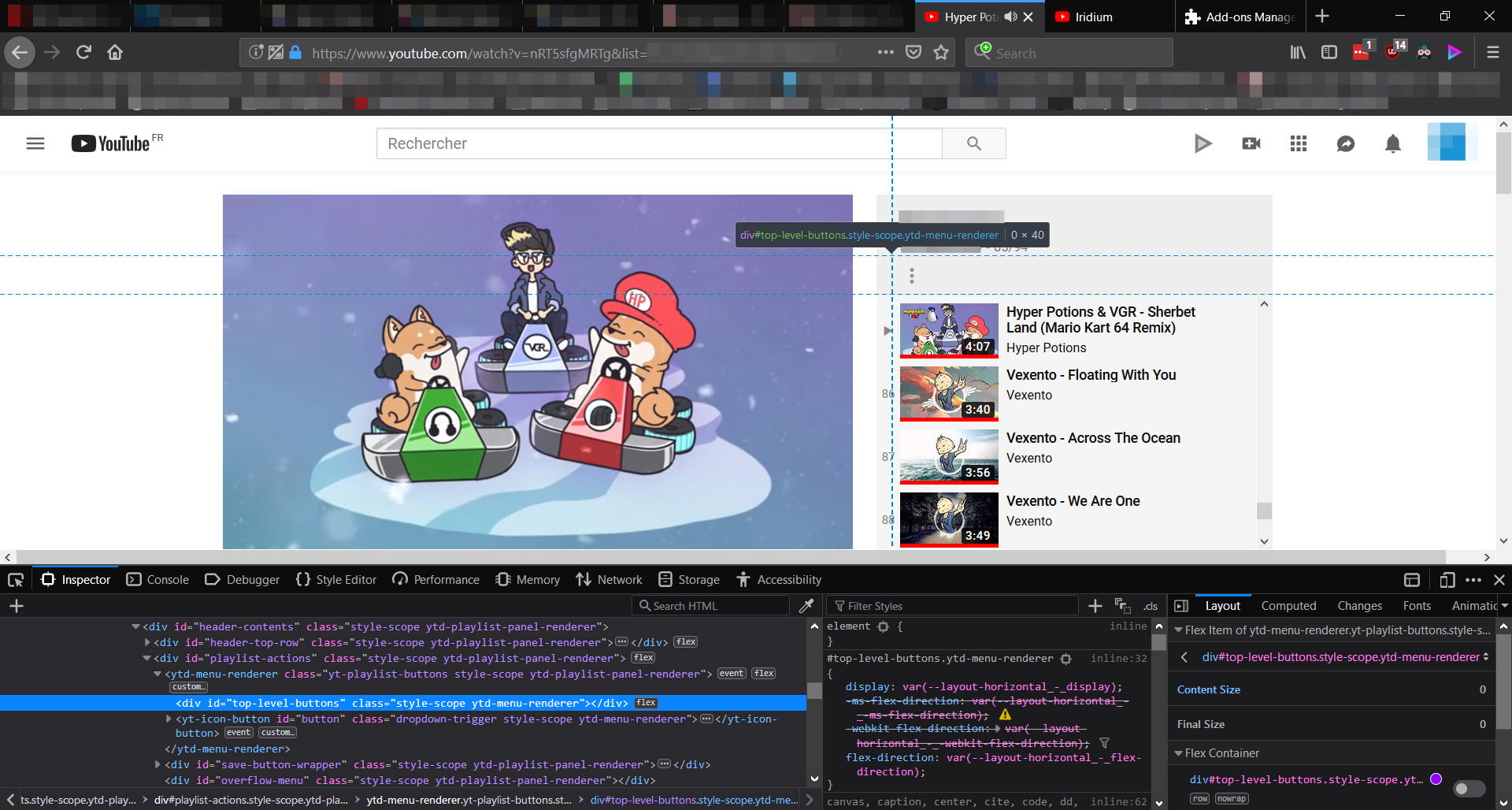Toggle the .cls class panel button

click(1151, 606)
